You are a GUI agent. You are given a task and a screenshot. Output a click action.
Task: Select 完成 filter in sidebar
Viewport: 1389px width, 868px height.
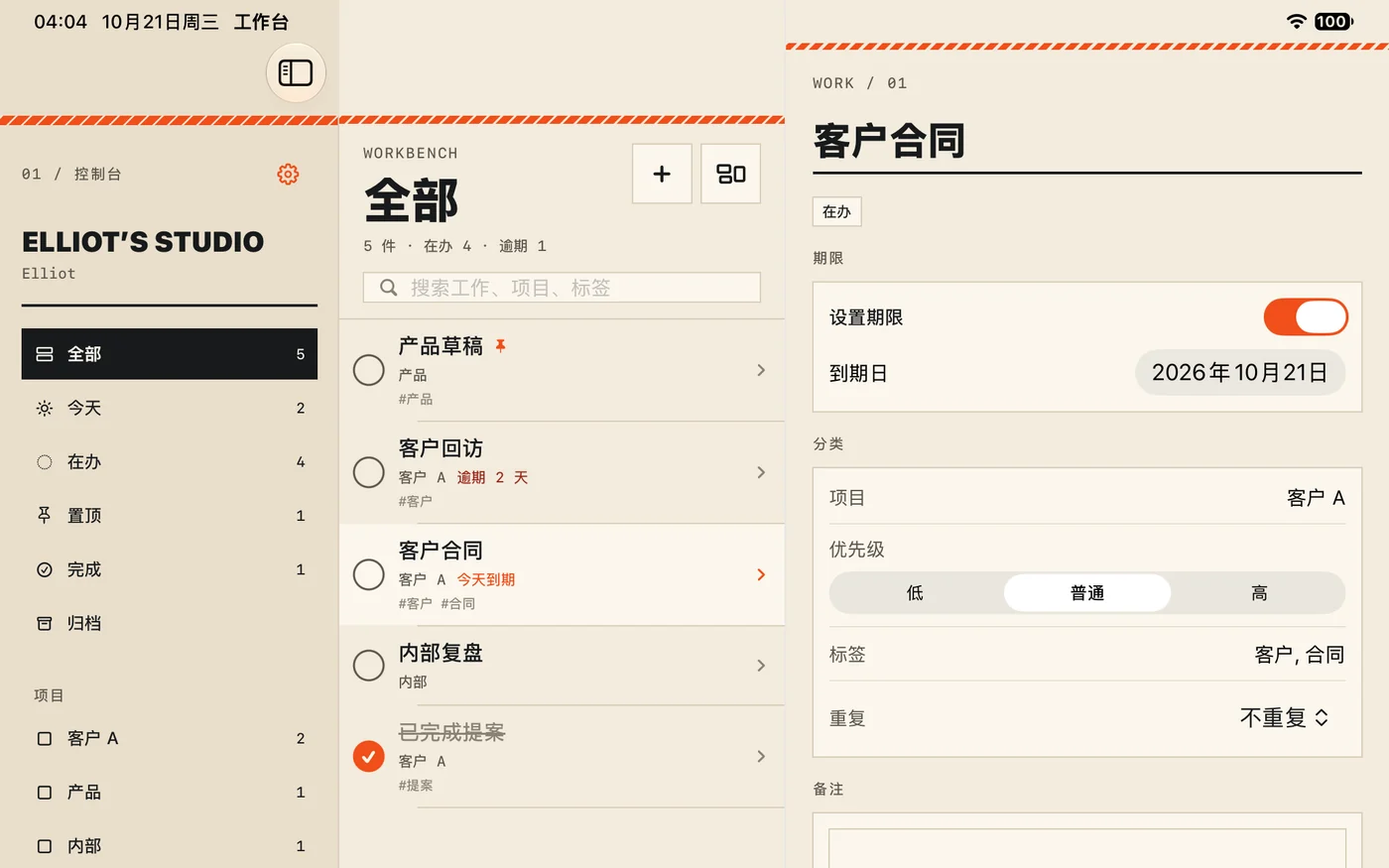click(x=170, y=569)
